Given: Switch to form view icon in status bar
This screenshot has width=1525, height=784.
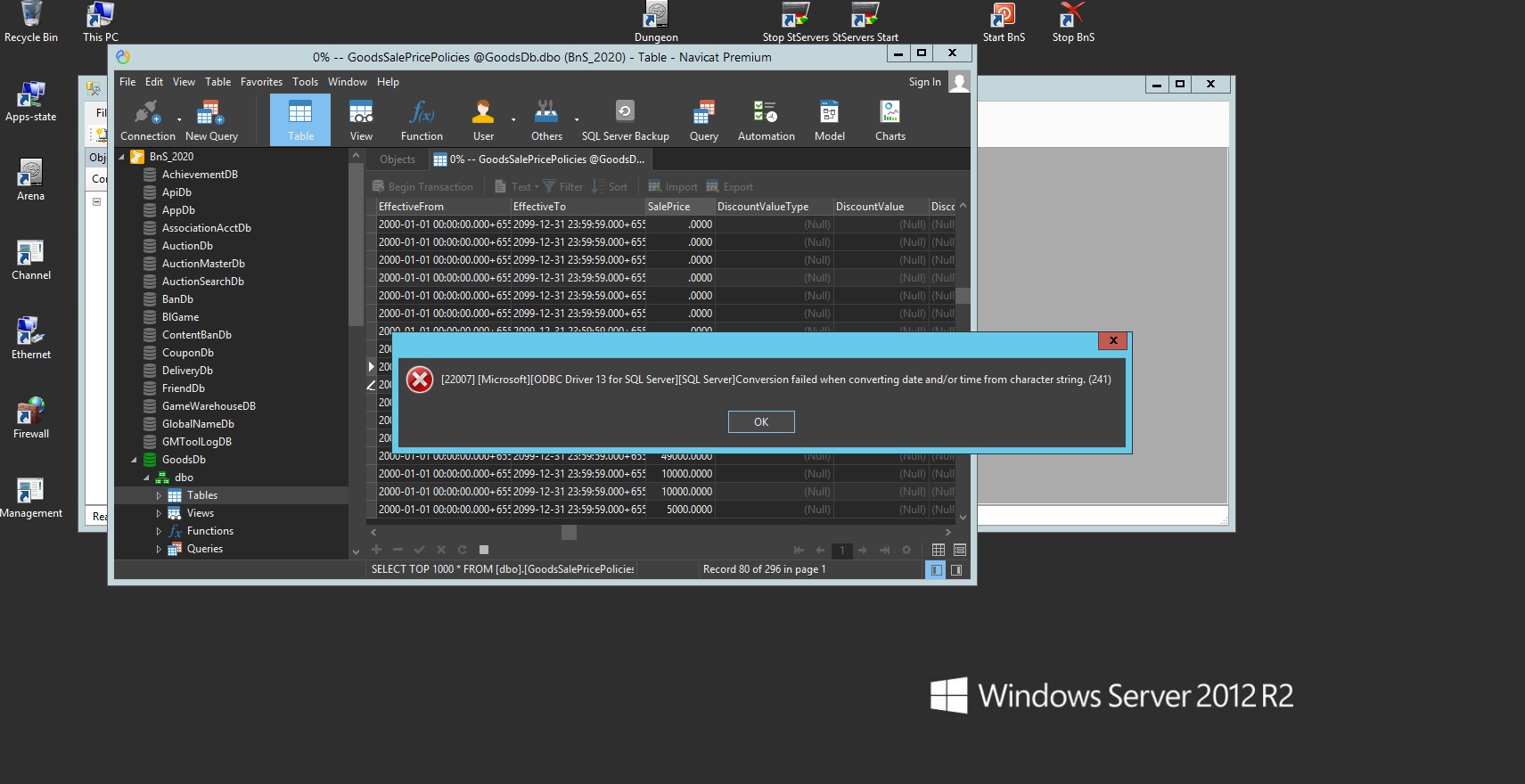Looking at the screenshot, I should 960,550.
